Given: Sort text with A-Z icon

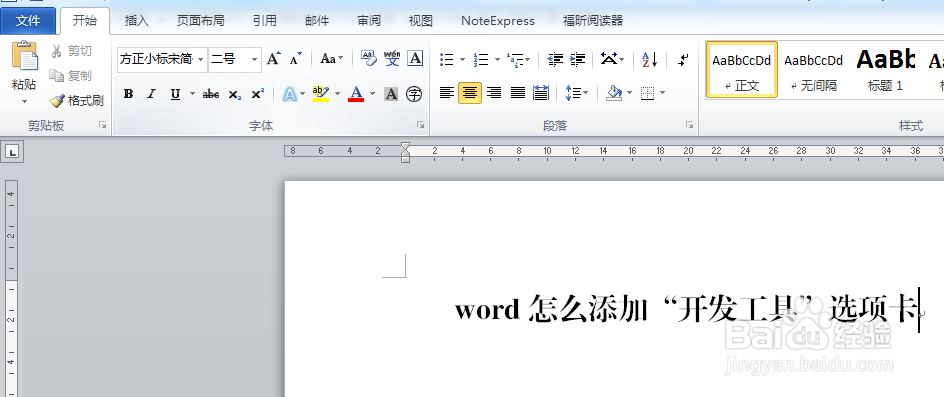Looking at the screenshot, I should [649, 59].
